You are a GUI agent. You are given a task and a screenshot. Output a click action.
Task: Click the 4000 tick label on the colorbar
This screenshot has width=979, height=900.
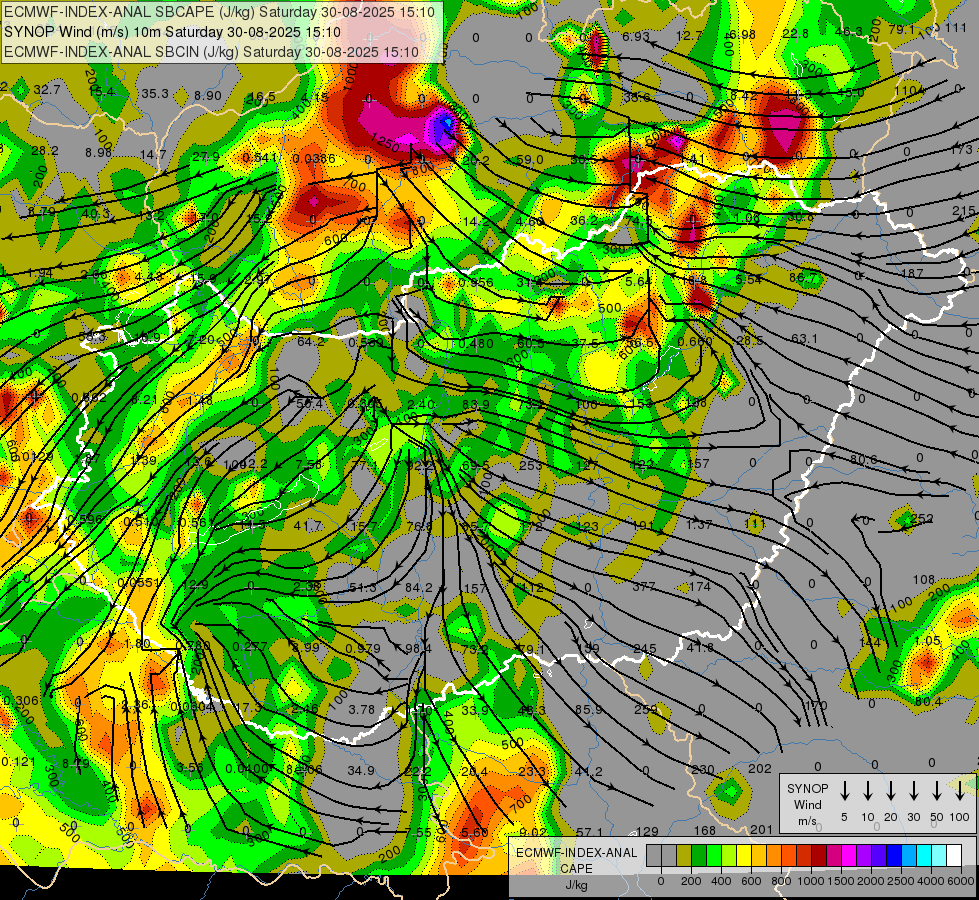931,881
